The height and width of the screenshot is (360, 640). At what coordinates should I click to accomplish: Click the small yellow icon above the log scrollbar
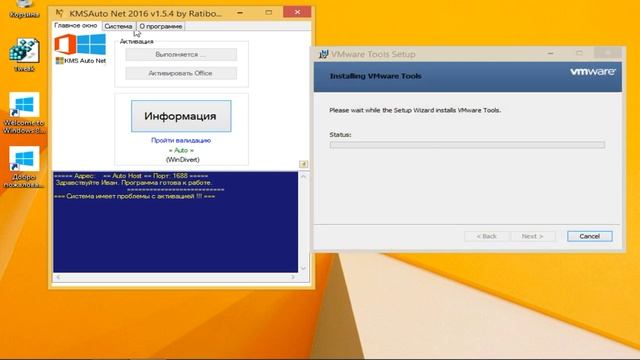(x=303, y=164)
